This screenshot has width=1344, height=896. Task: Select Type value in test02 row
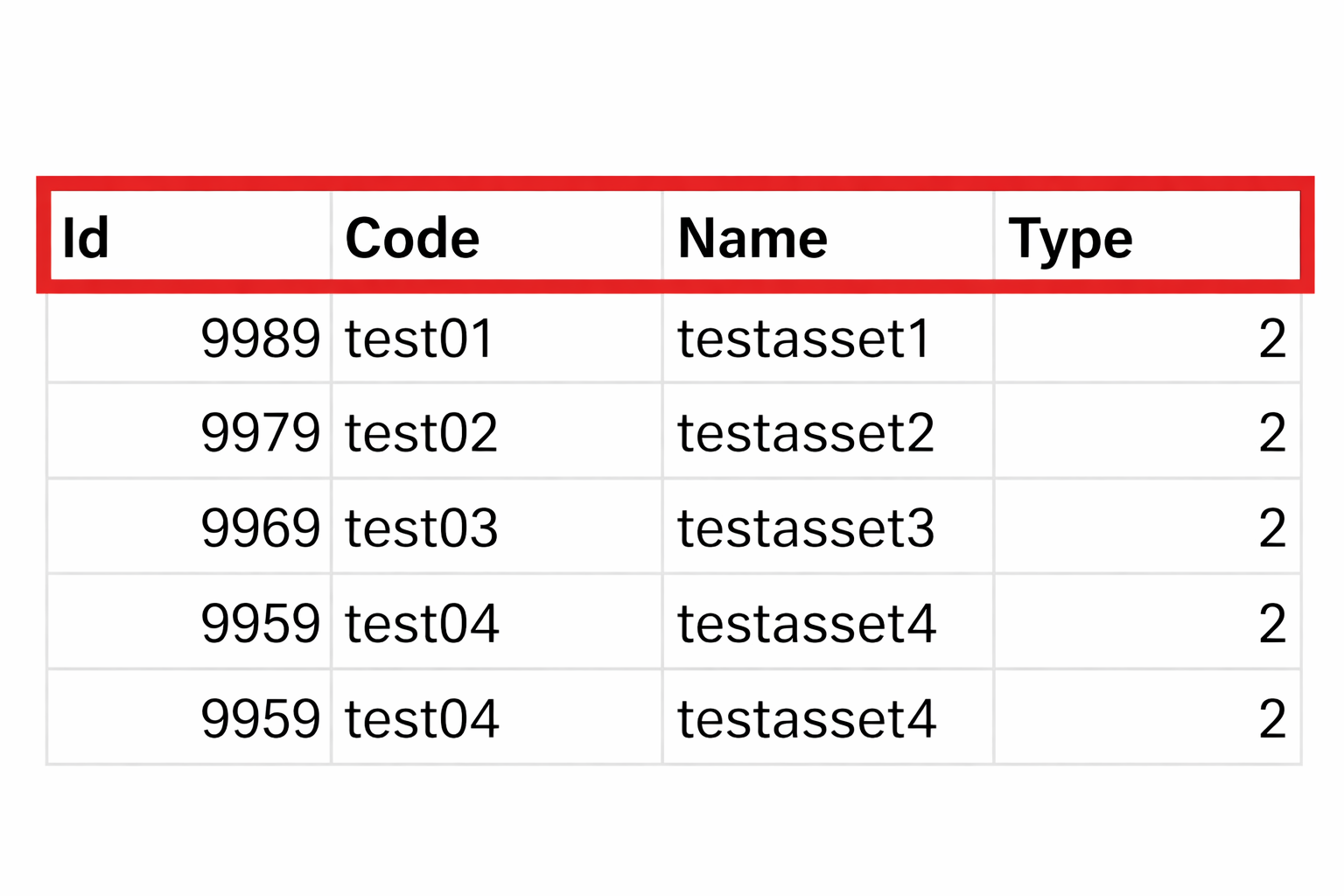coord(1272,432)
